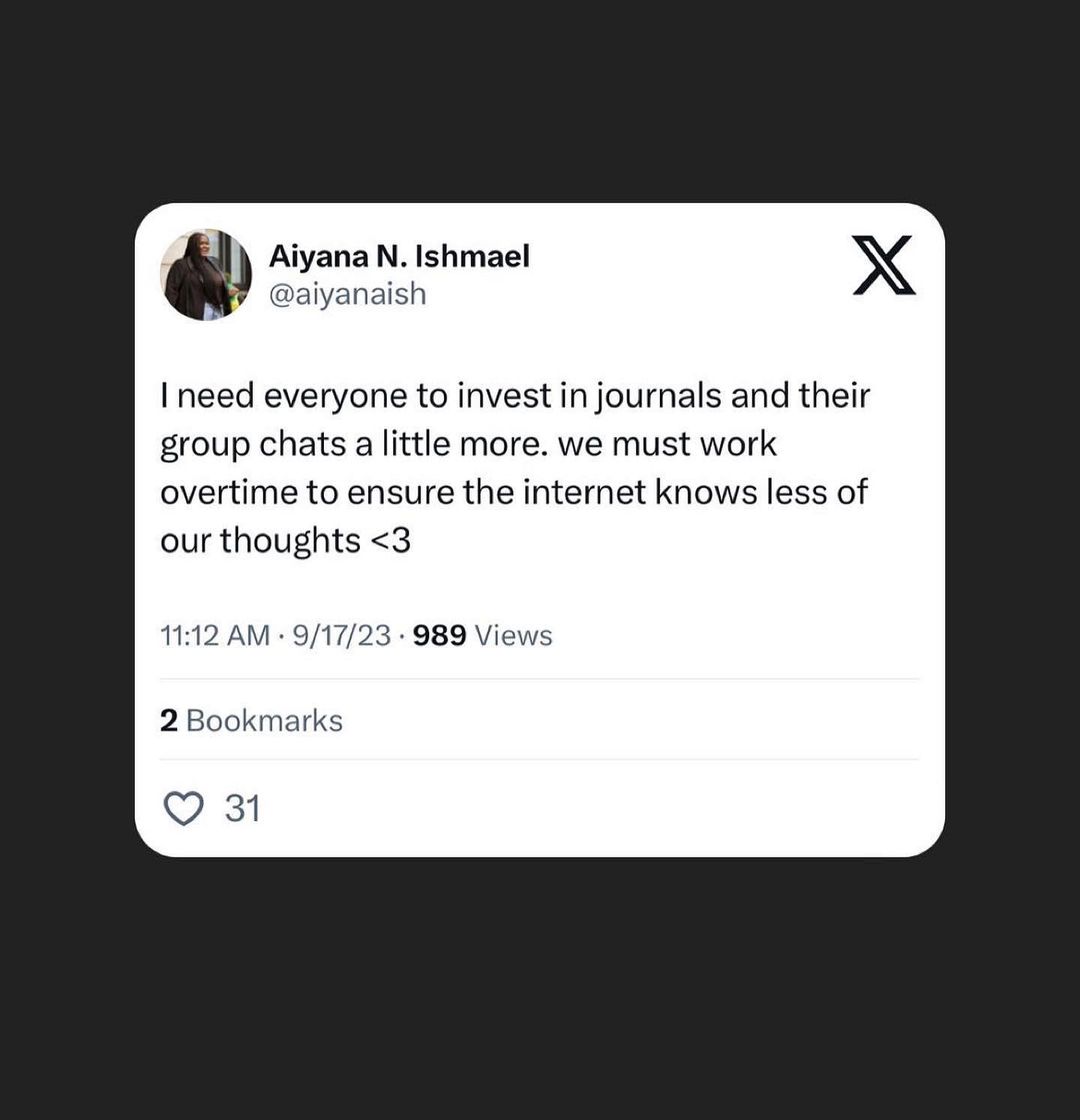Click the 31 likes count

click(x=243, y=808)
